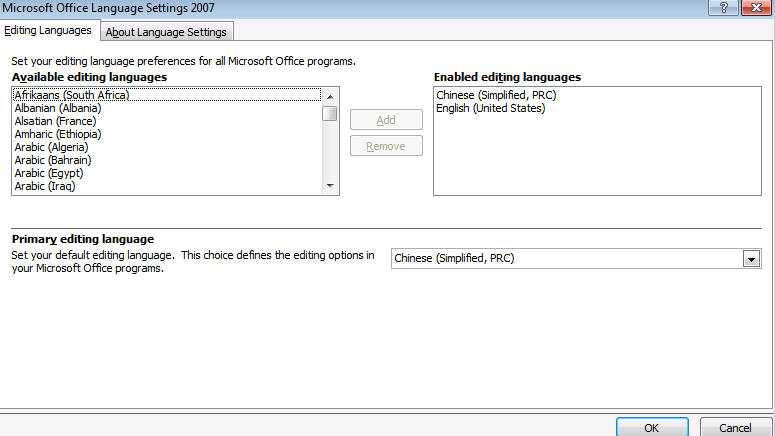Image resolution: width=775 pixels, height=436 pixels.
Task: Open the primary editing language dropdown arrow
Action: pyautogui.click(x=751, y=259)
